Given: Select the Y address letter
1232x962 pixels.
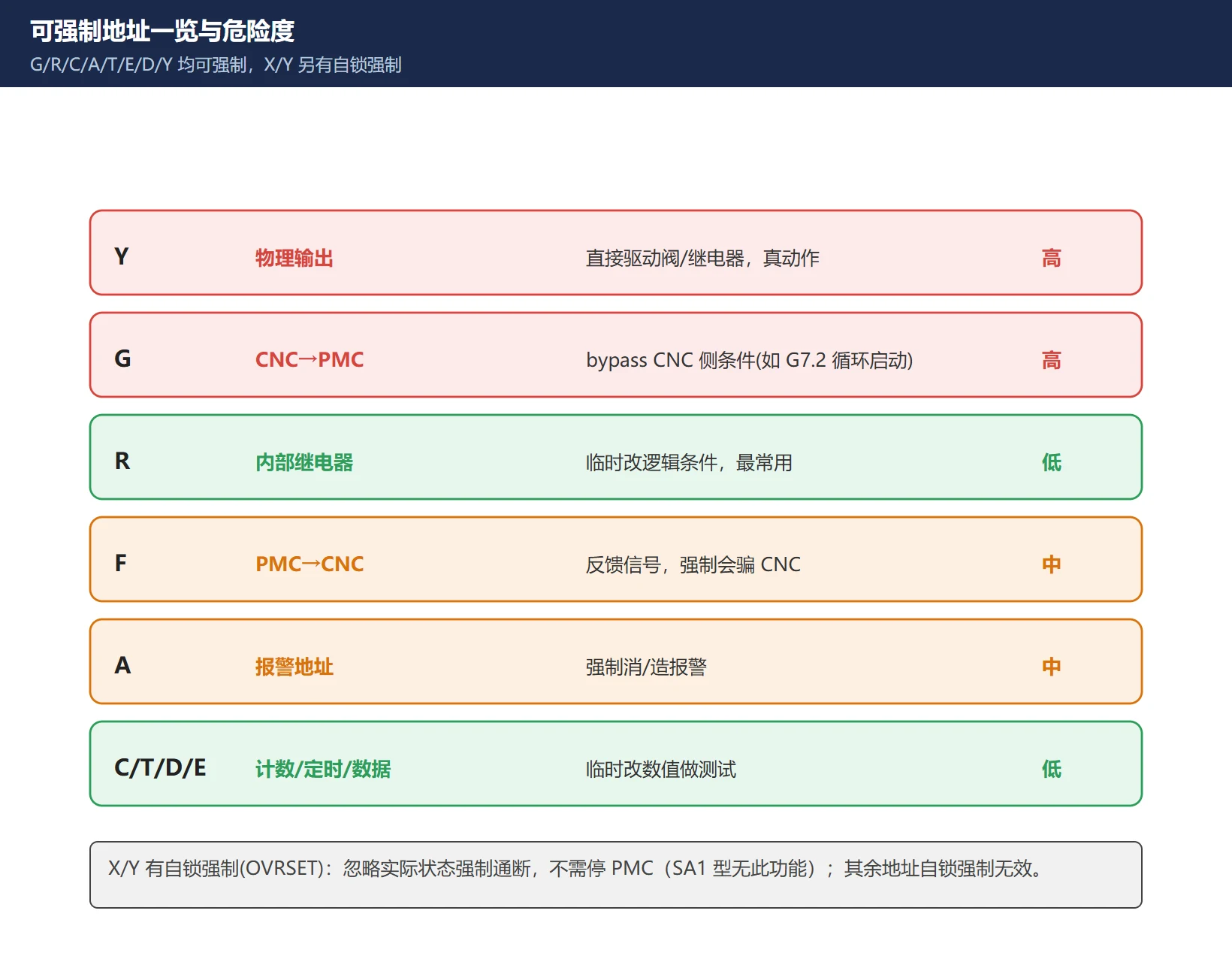Looking at the screenshot, I should [122, 256].
